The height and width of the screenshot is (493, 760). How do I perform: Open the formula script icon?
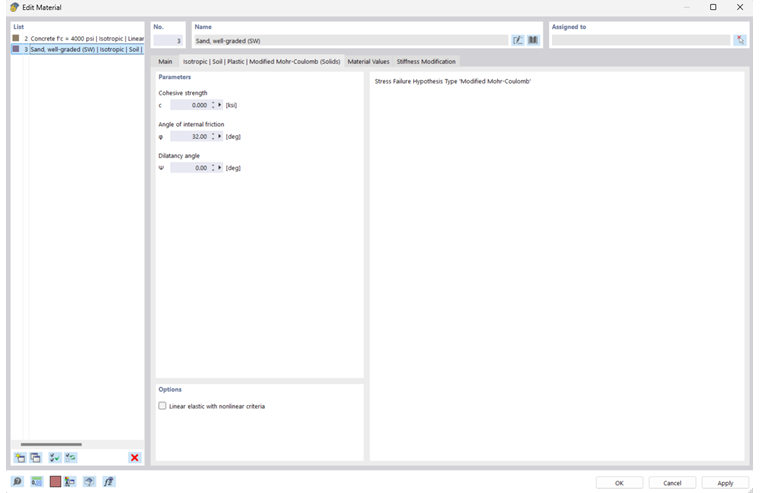coord(109,482)
